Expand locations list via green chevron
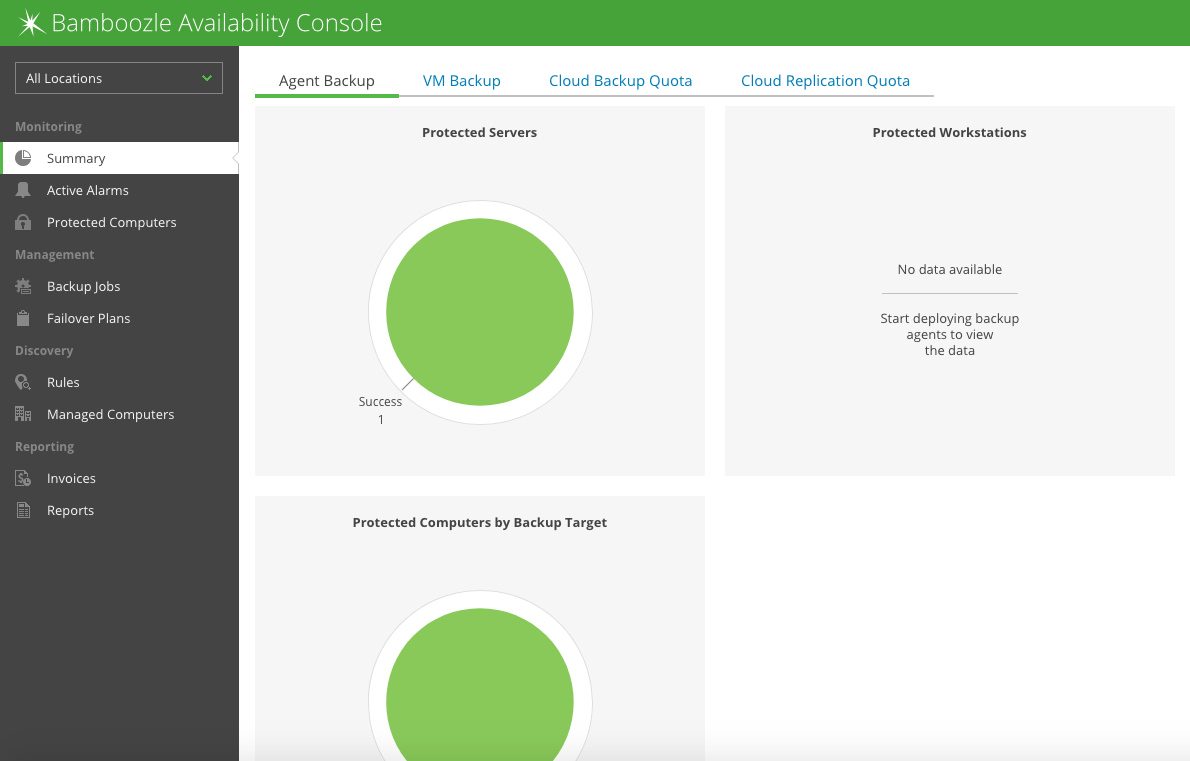Screen dimensions: 1190x761 [x=206, y=78]
